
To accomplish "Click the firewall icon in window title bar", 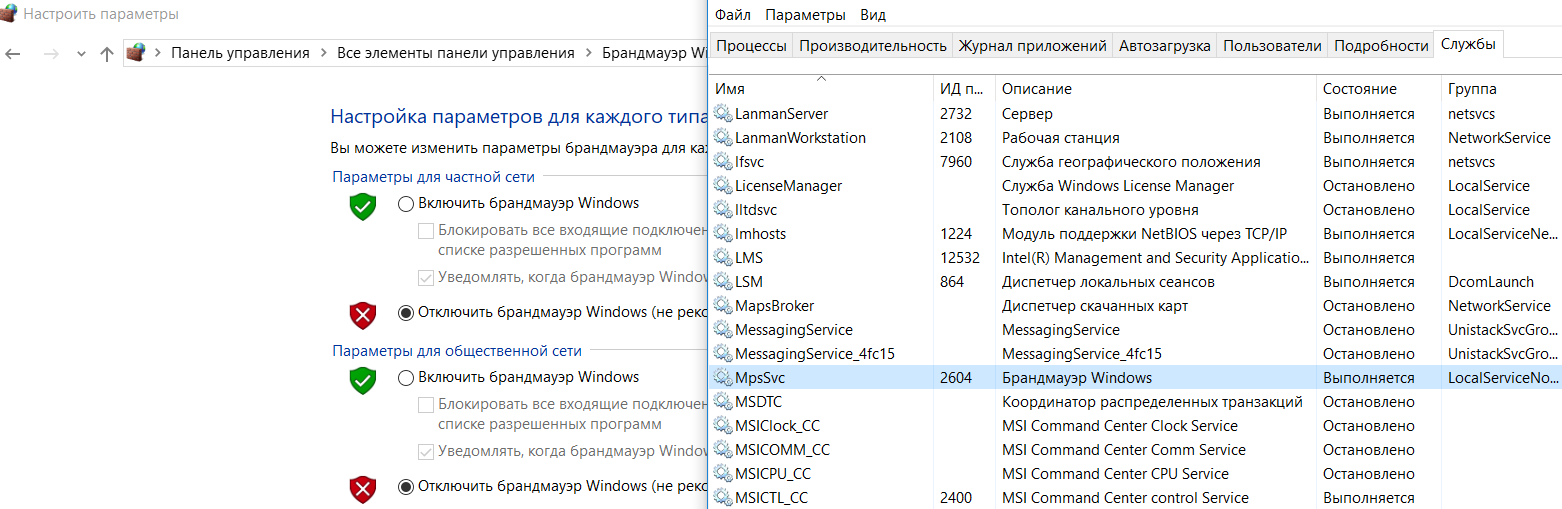I will coord(9,14).
